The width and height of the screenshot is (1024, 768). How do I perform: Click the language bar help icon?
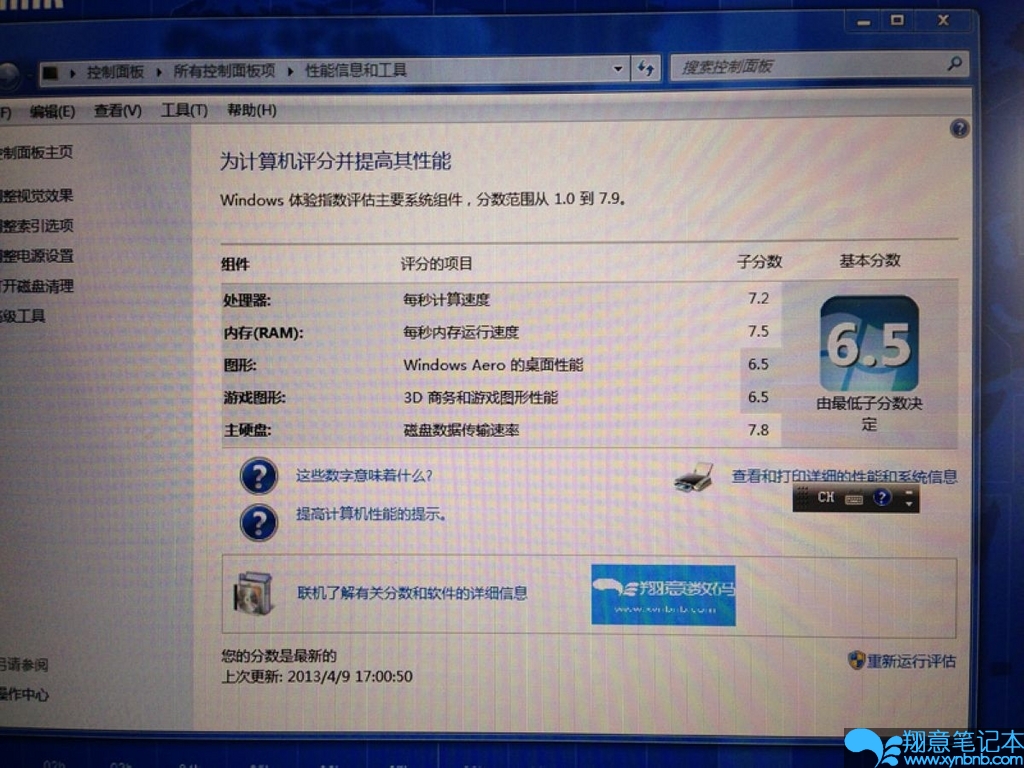tap(882, 498)
